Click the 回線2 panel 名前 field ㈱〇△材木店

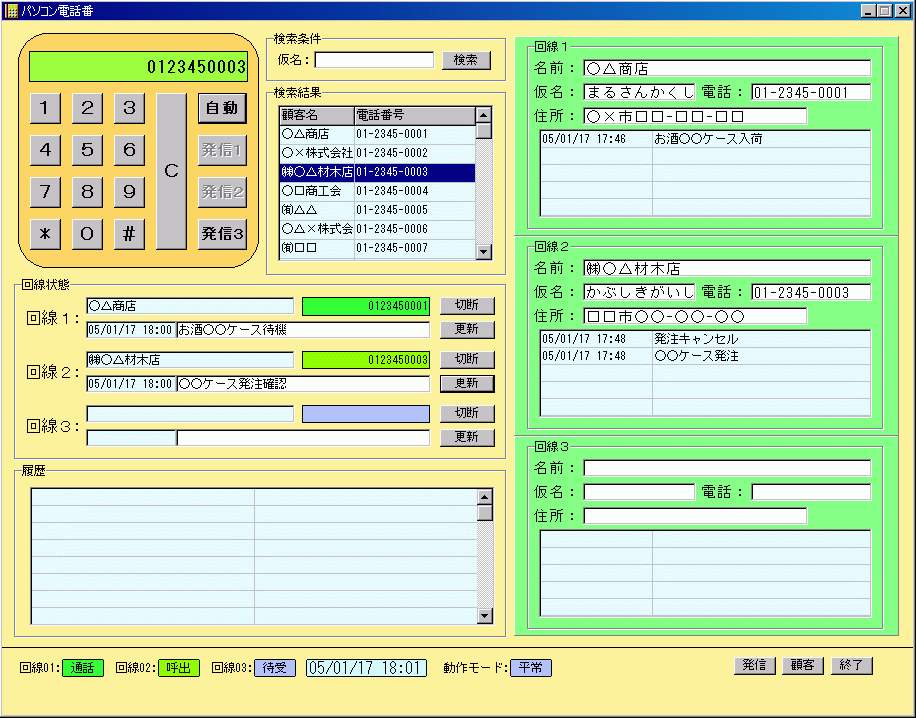pyautogui.click(x=727, y=269)
